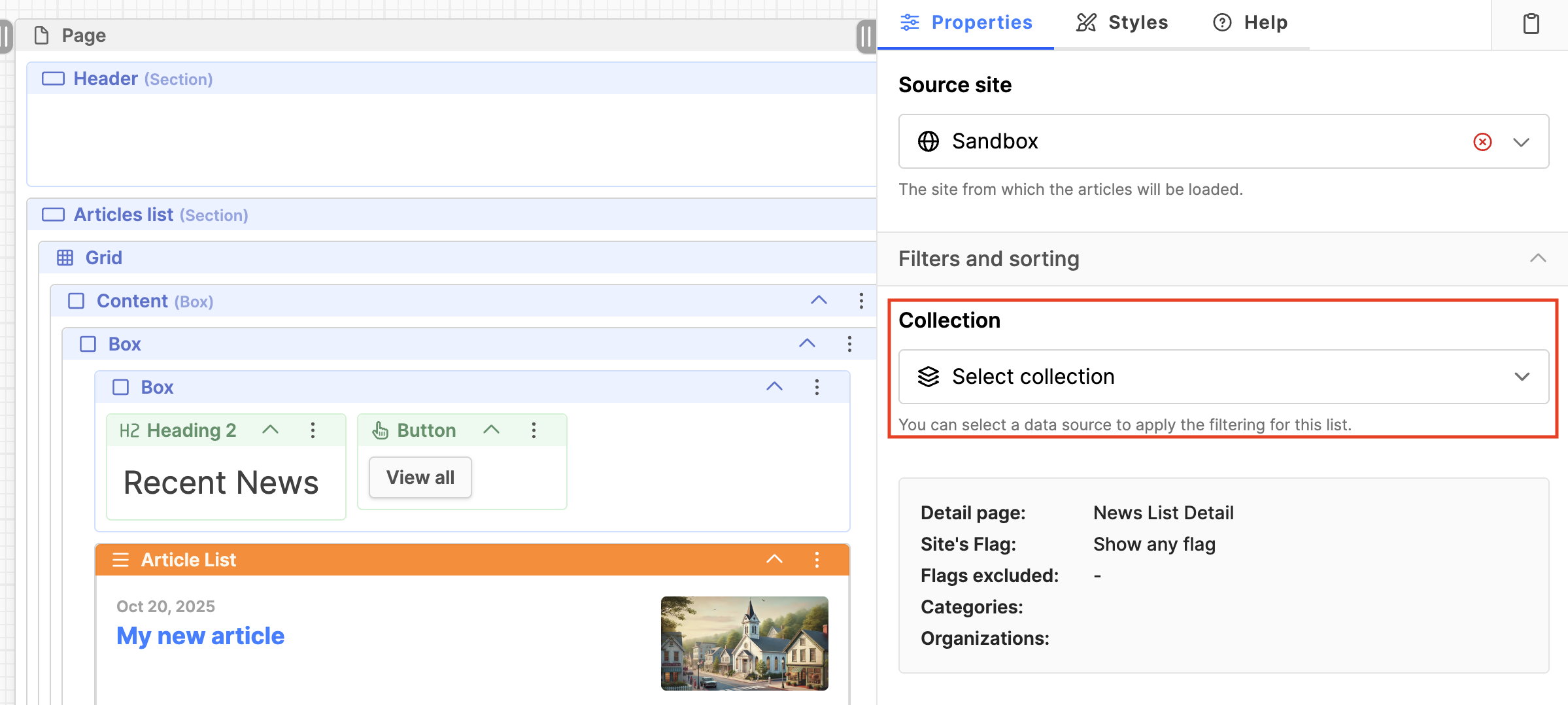
Task: Collapse the Heading 2 element
Action: pyautogui.click(x=270, y=430)
